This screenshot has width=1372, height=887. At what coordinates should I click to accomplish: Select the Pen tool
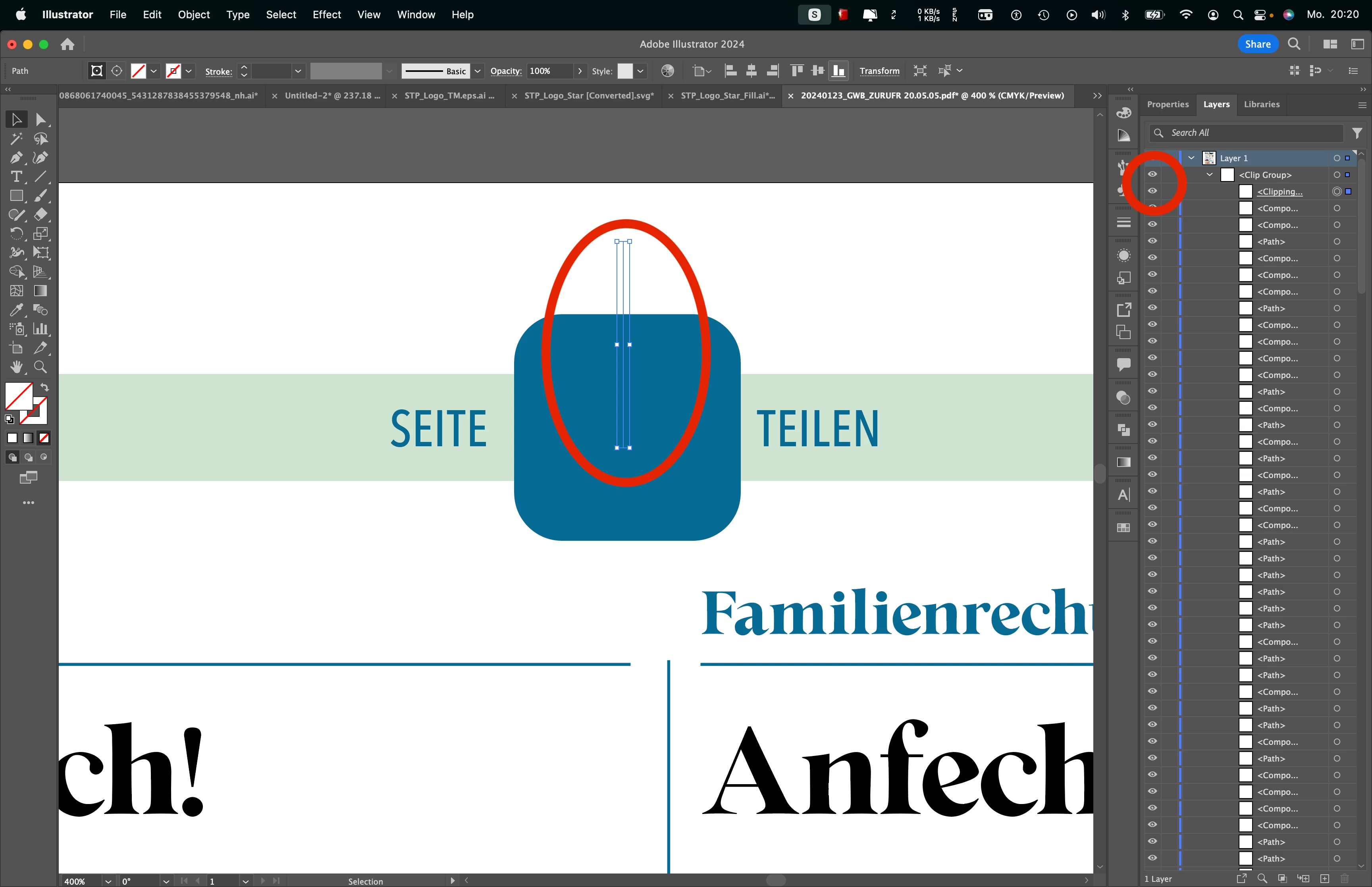pos(16,158)
